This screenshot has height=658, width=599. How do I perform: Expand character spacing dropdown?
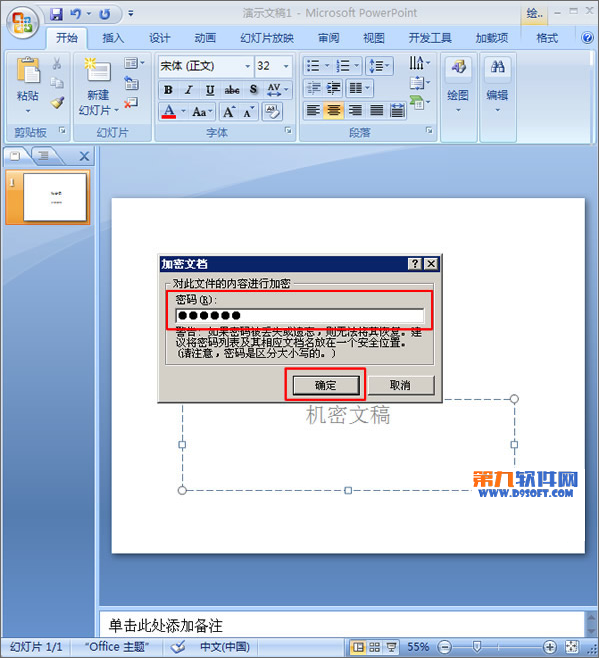(x=286, y=90)
